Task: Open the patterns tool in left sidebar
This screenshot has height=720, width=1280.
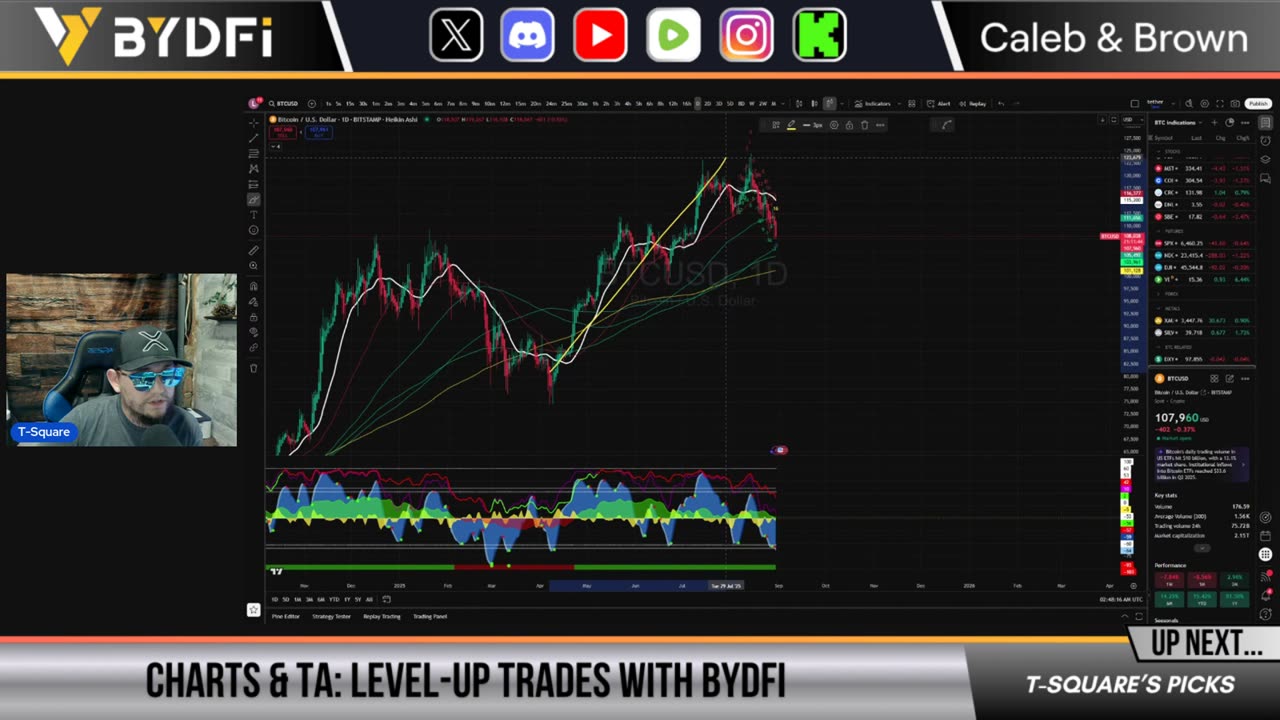Action: click(254, 168)
